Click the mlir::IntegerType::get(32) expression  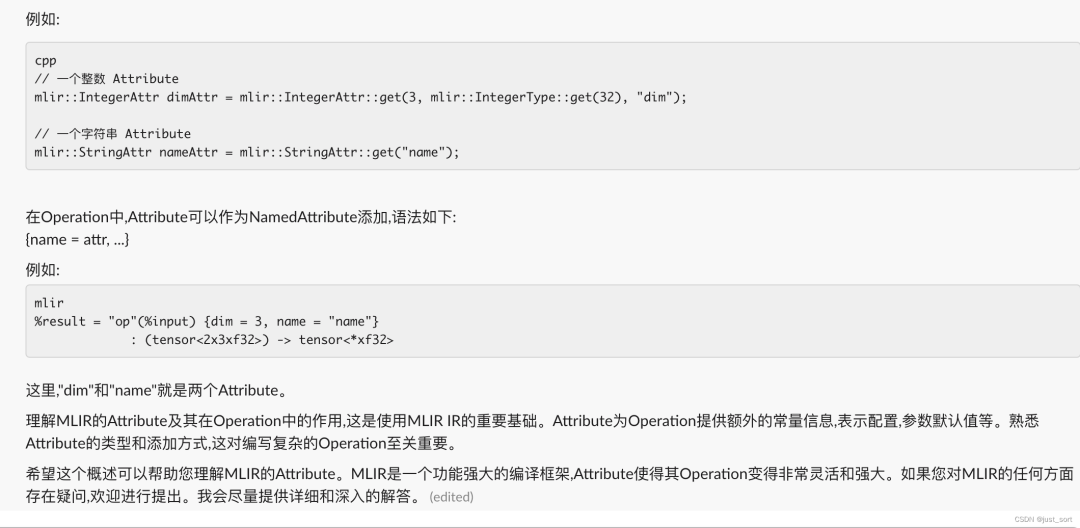pos(528,97)
